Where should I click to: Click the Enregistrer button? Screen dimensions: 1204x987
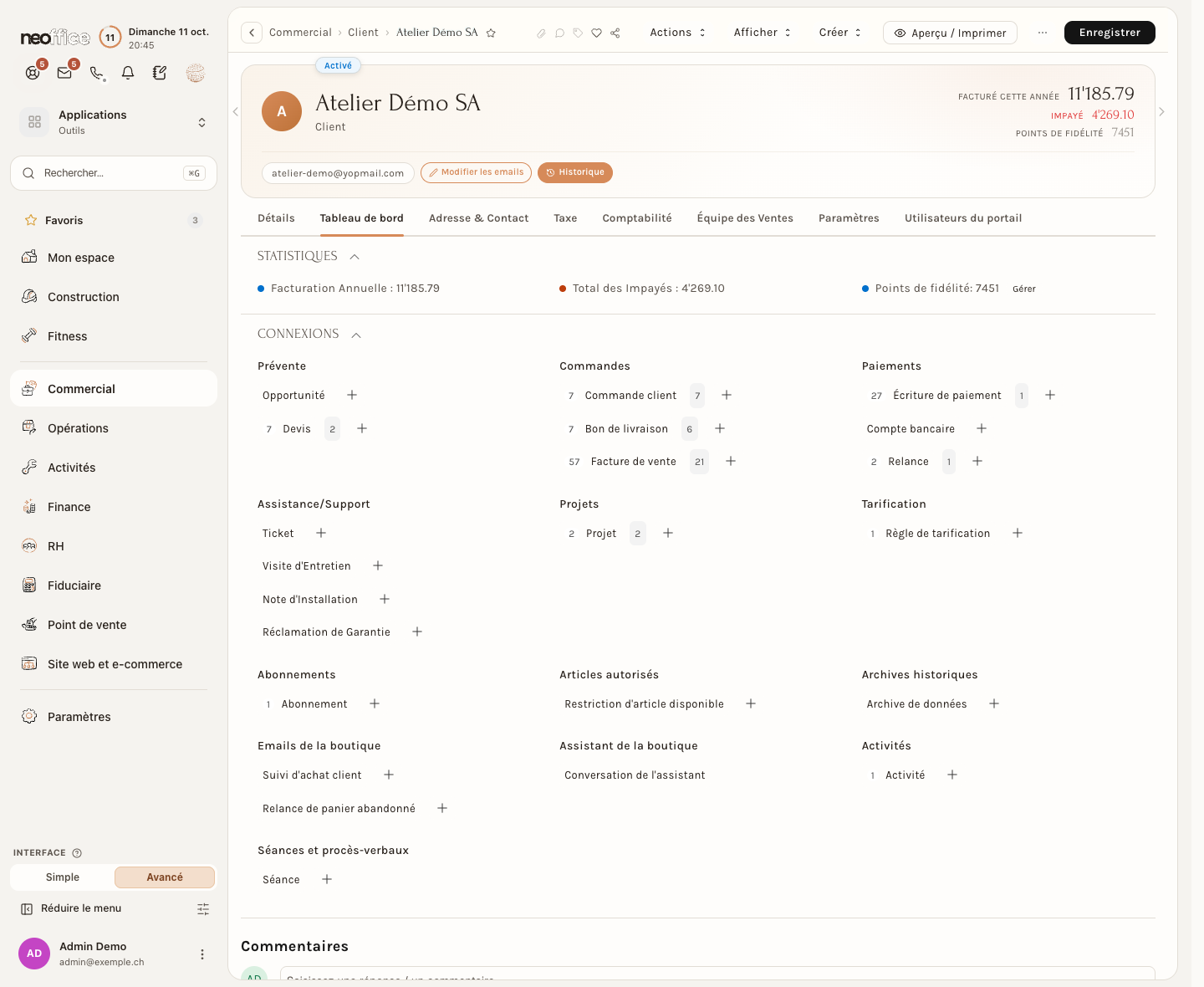point(1110,33)
